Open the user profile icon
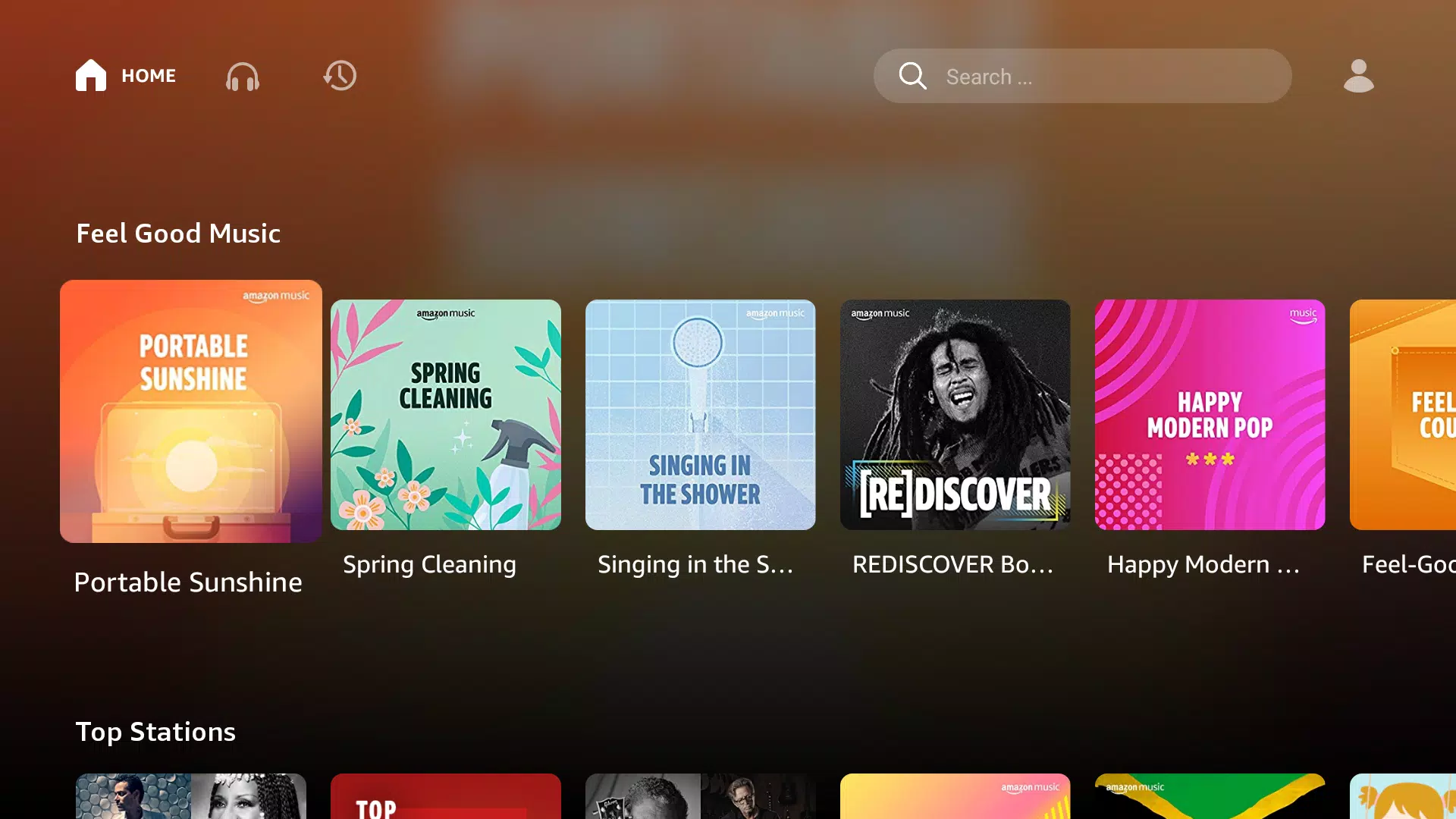 coord(1357,75)
